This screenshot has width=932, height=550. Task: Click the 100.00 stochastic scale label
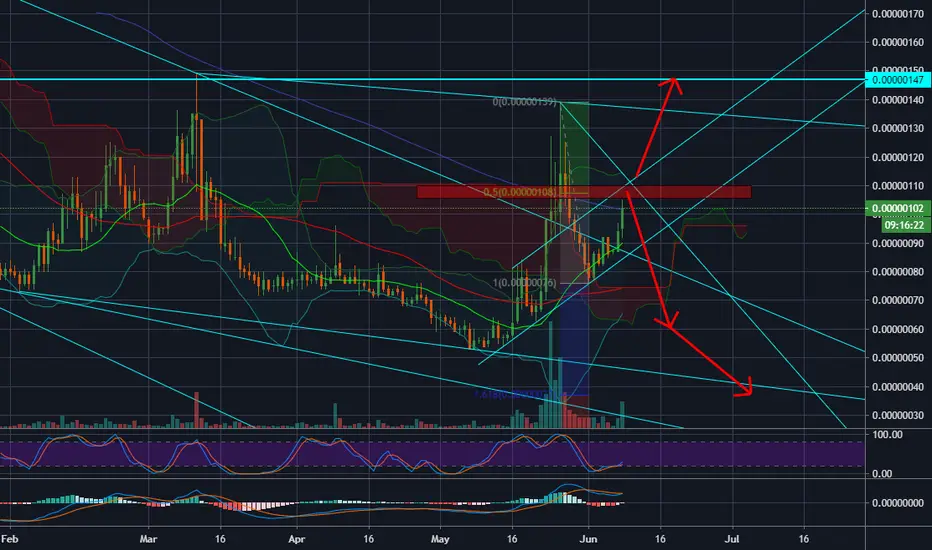(x=887, y=435)
